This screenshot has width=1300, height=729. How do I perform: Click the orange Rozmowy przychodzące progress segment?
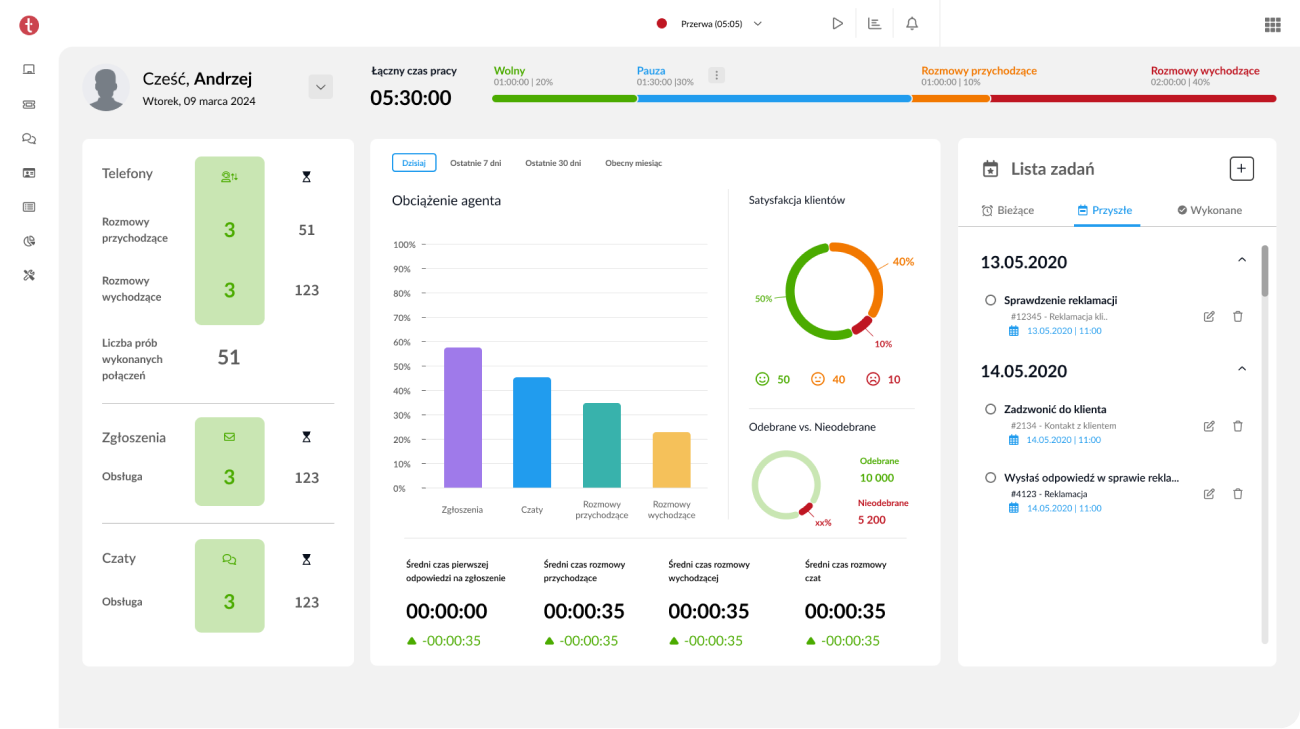(950, 98)
